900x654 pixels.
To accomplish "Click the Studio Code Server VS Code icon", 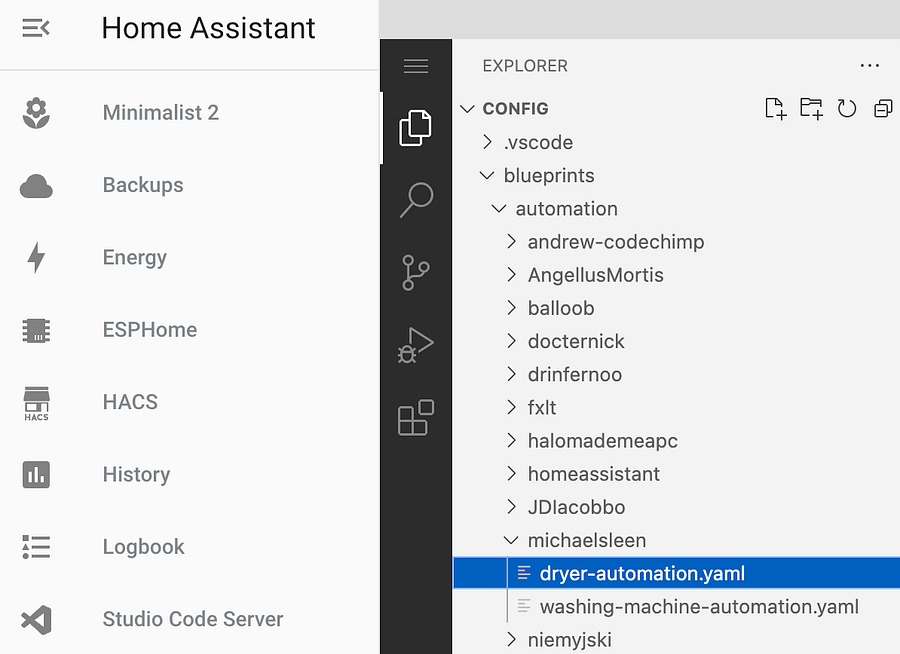I will click(36, 620).
